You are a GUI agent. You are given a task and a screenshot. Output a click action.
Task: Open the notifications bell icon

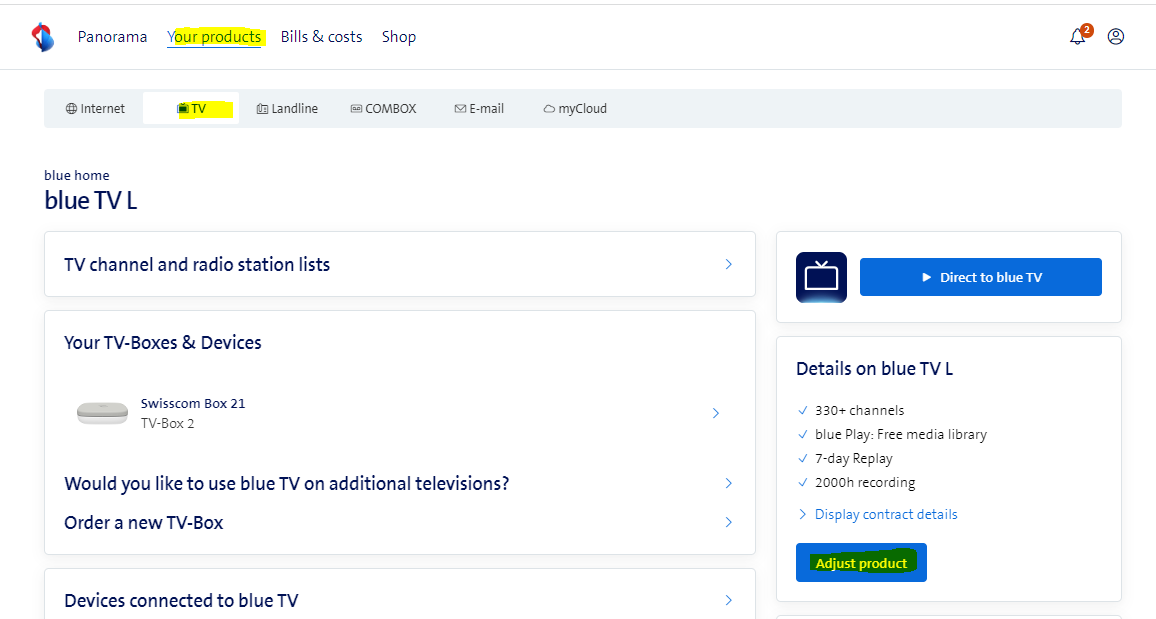click(1077, 37)
